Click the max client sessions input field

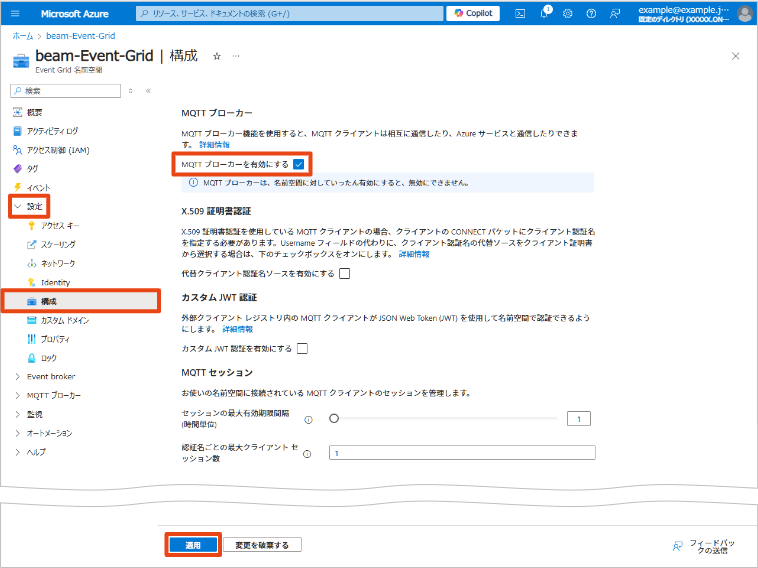click(x=462, y=453)
